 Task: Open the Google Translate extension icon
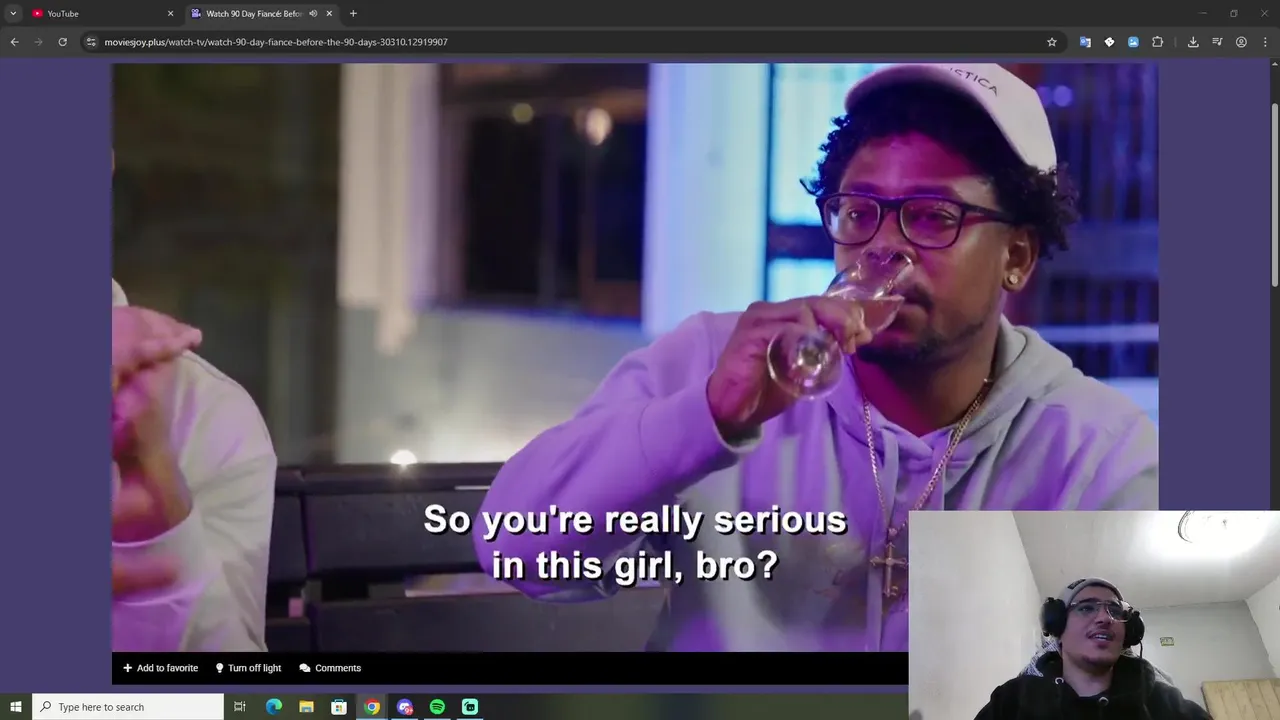coord(1085,42)
